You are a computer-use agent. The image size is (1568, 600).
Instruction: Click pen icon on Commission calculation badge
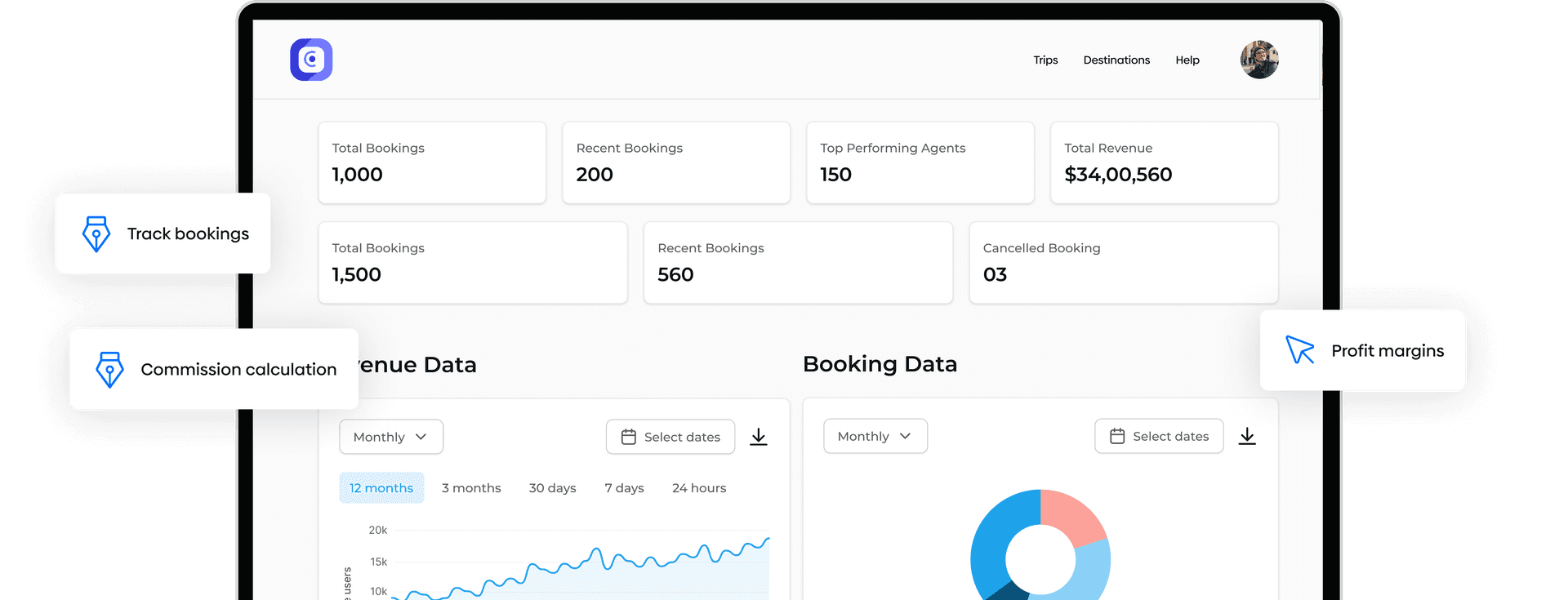109,369
